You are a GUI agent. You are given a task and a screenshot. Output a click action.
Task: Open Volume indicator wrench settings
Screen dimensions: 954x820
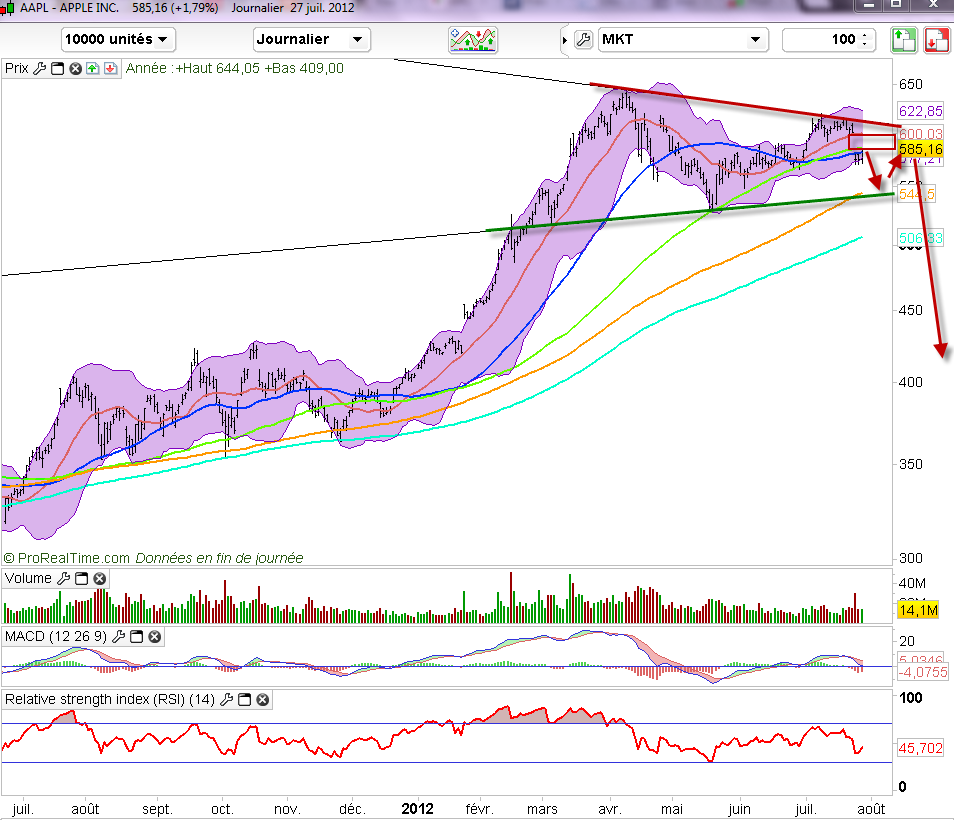(64, 579)
